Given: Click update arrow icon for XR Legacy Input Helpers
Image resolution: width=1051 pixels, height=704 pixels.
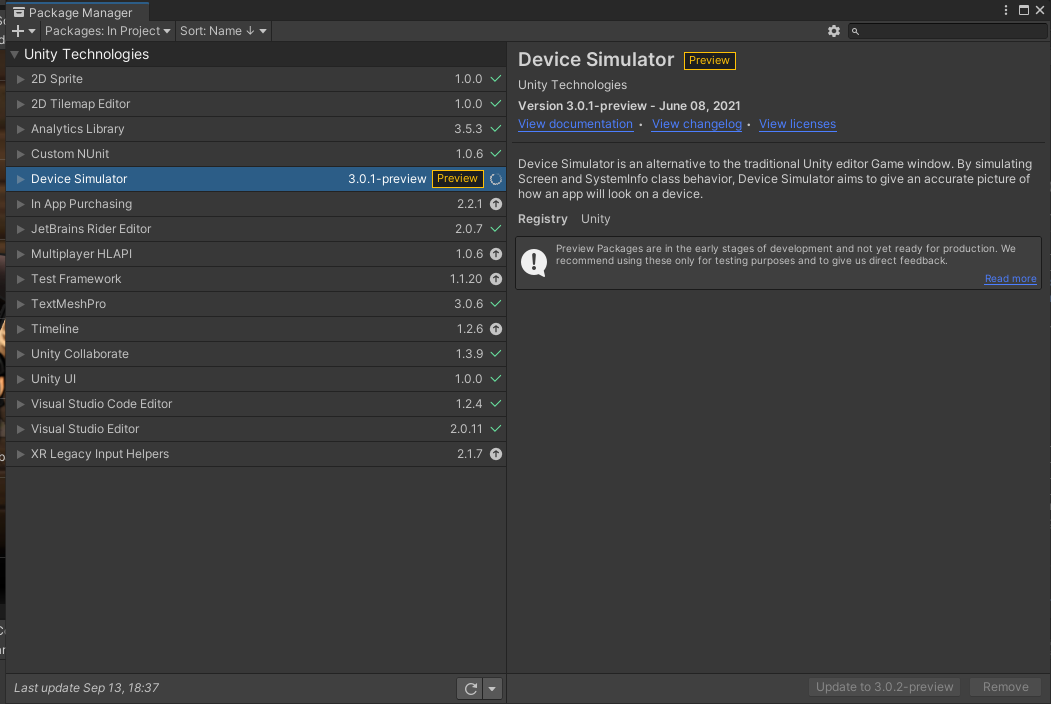Looking at the screenshot, I should click(496, 454).
